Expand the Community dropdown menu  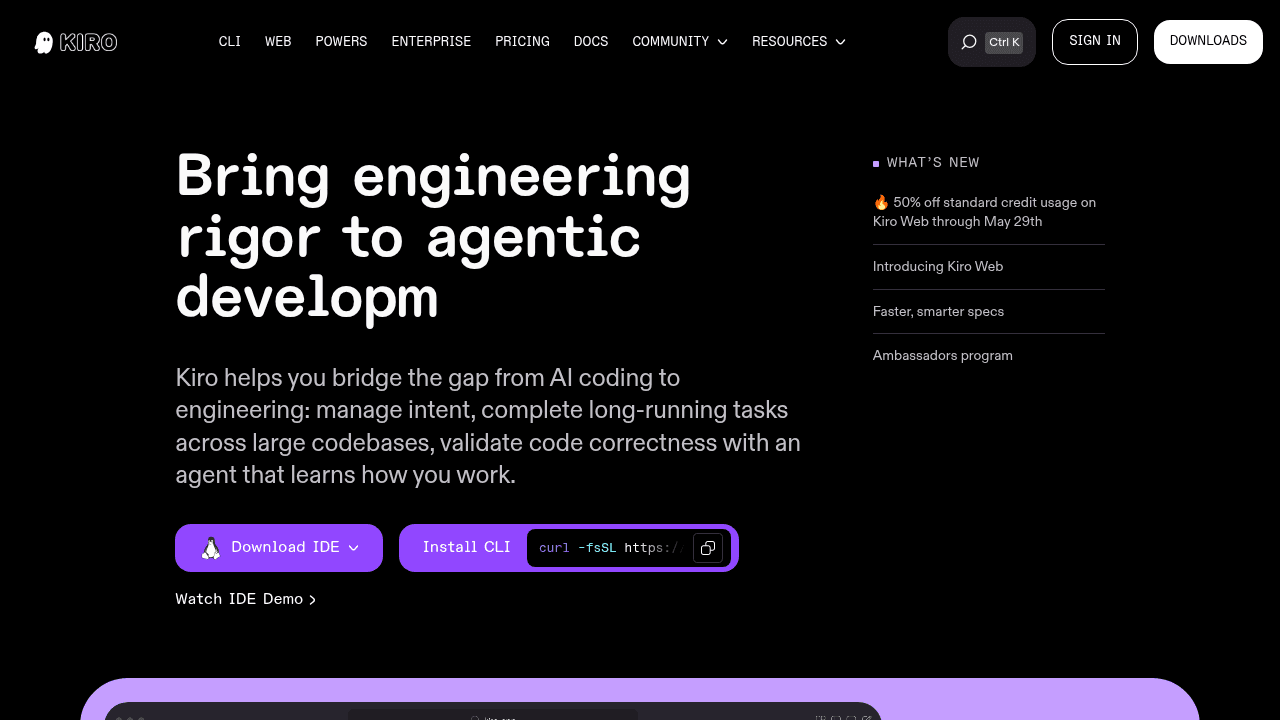click(680, 42)
